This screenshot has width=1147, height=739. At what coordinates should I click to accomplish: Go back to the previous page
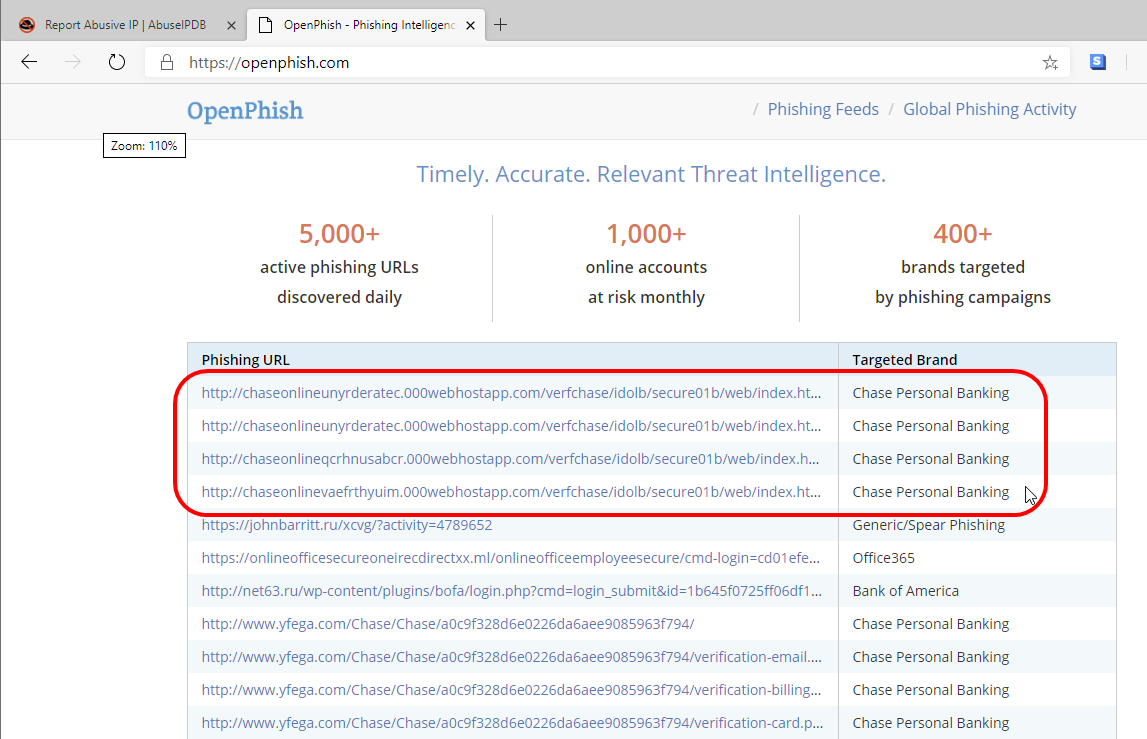pyautogui.click(x=29, y=62)
